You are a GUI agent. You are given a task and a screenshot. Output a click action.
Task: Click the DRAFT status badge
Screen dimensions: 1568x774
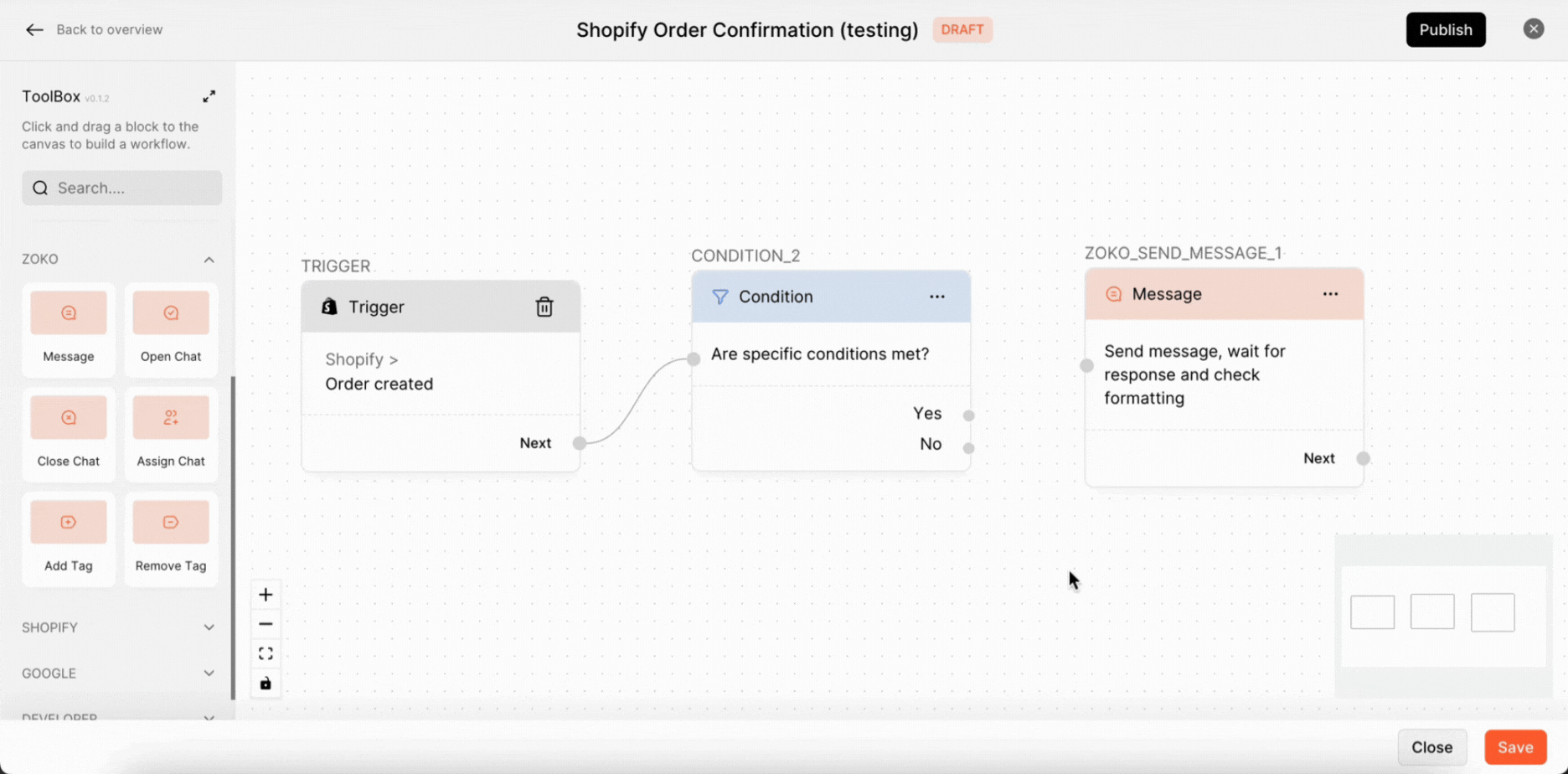pos(962,29)
